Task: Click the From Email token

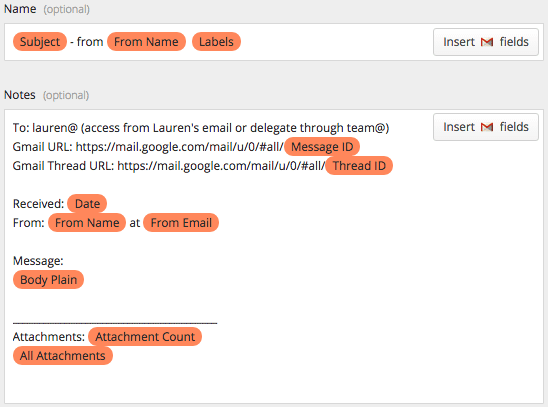Action: (181, 223)
